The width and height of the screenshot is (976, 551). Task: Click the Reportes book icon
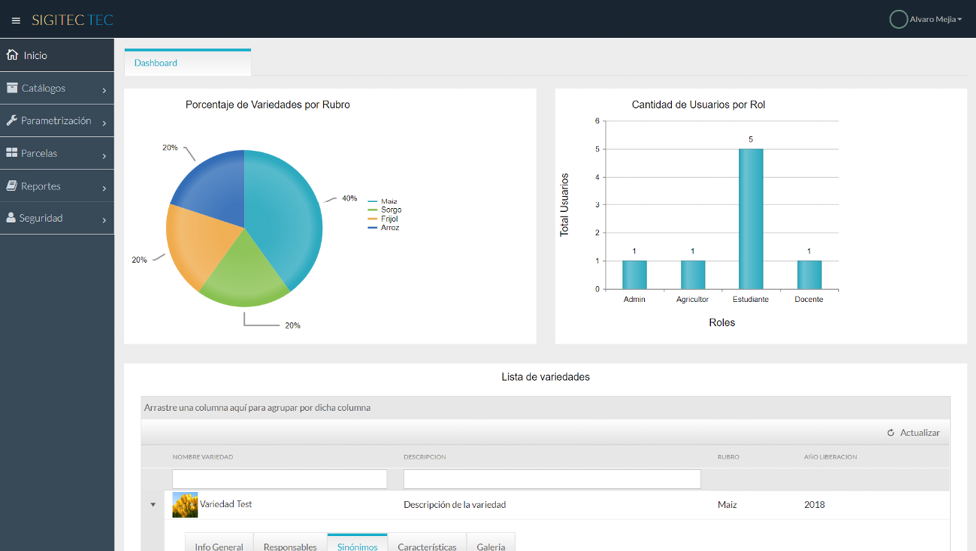[12, 186]
